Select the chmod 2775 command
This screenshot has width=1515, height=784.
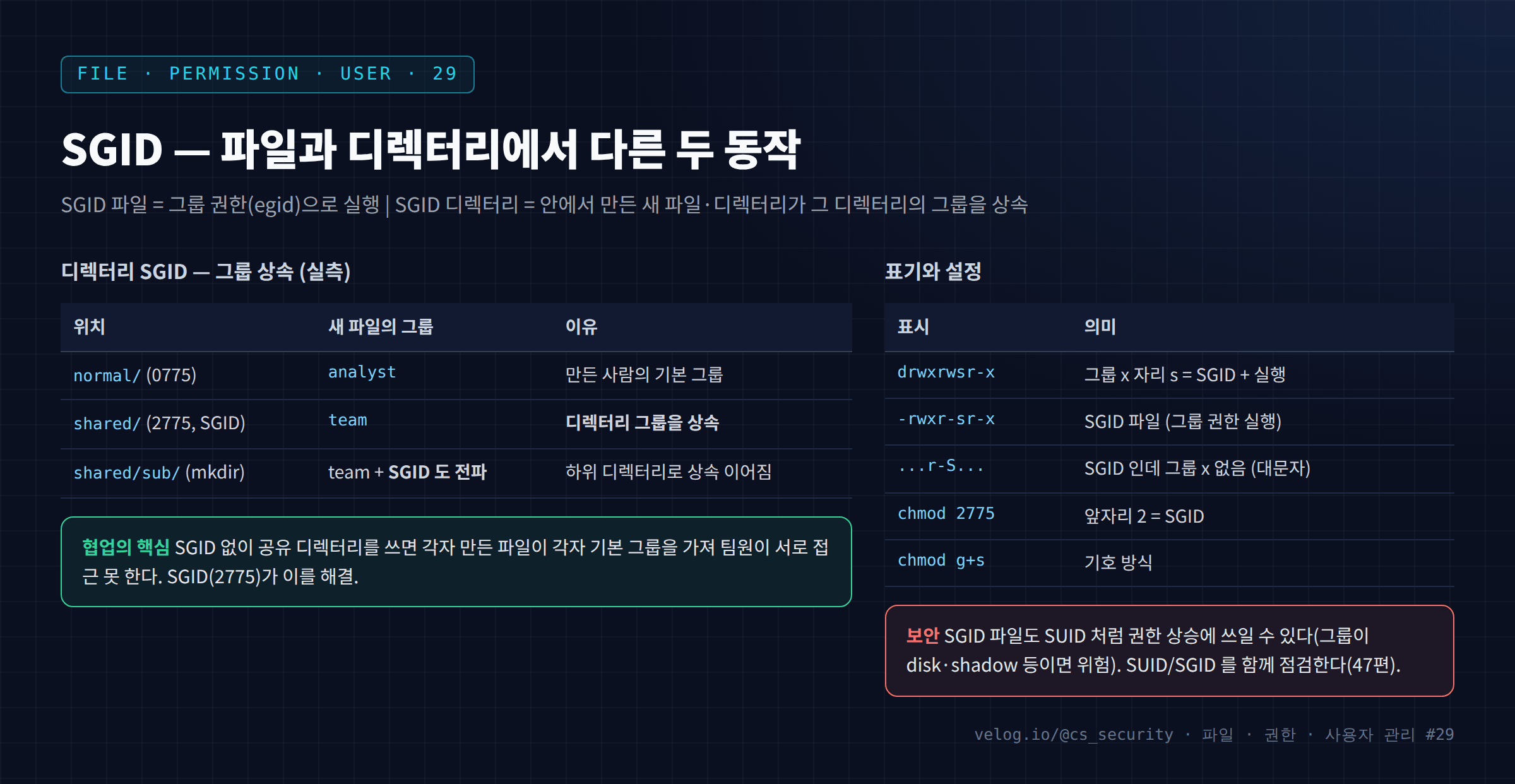(946, 513)
